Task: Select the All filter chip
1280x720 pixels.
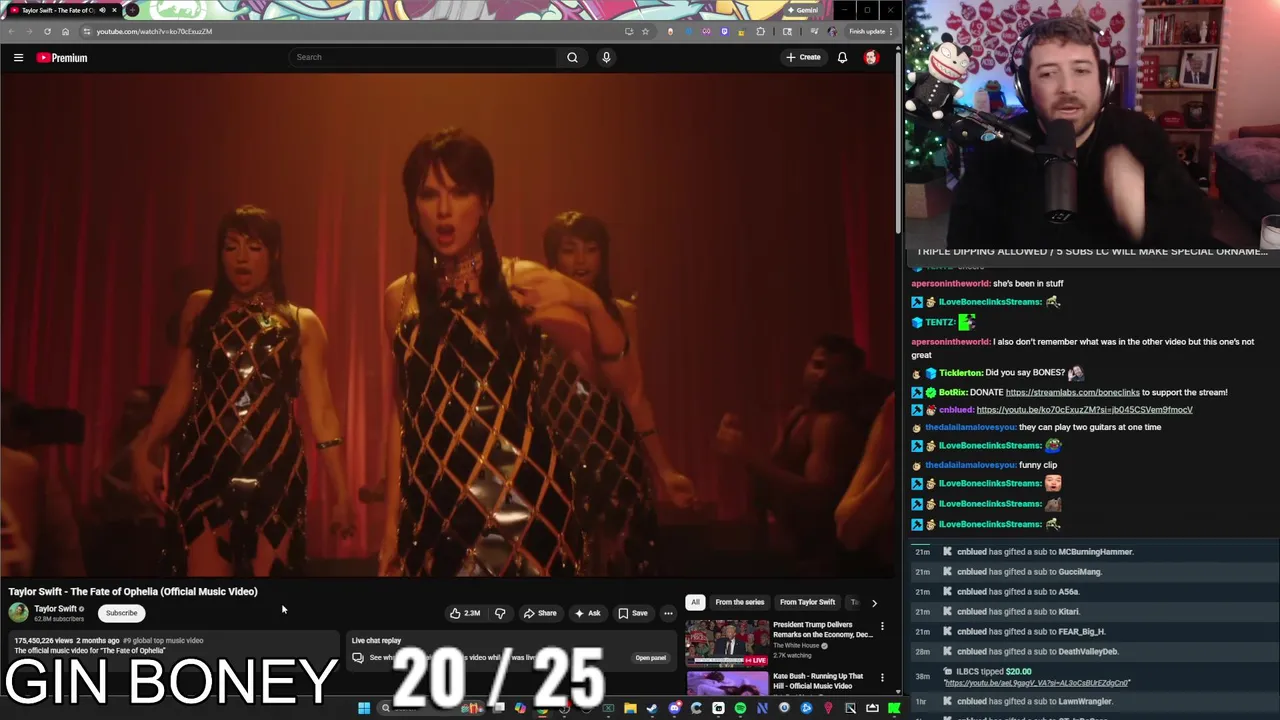Action: (x=695, y=602)
